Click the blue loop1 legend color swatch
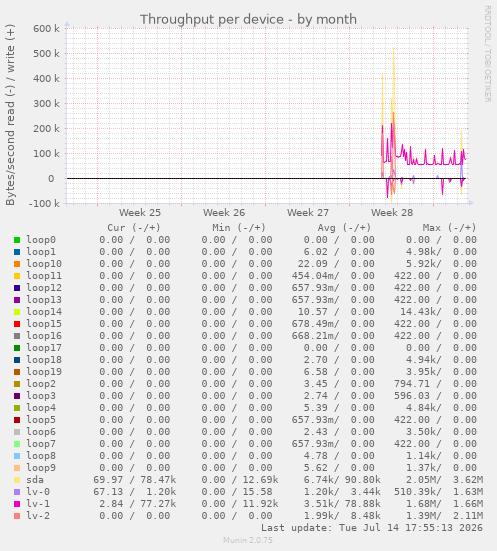The image size is (497, 551). click(17, 252)
